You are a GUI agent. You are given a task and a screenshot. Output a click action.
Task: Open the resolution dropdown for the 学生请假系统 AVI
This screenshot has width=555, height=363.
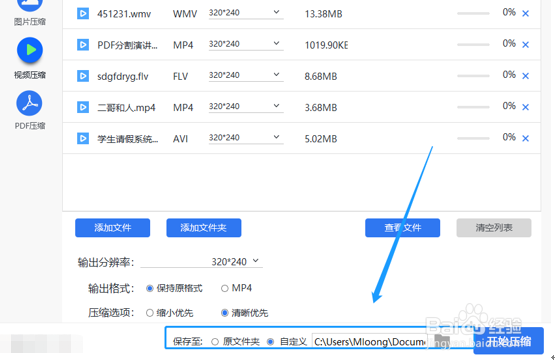coord(246,138)
